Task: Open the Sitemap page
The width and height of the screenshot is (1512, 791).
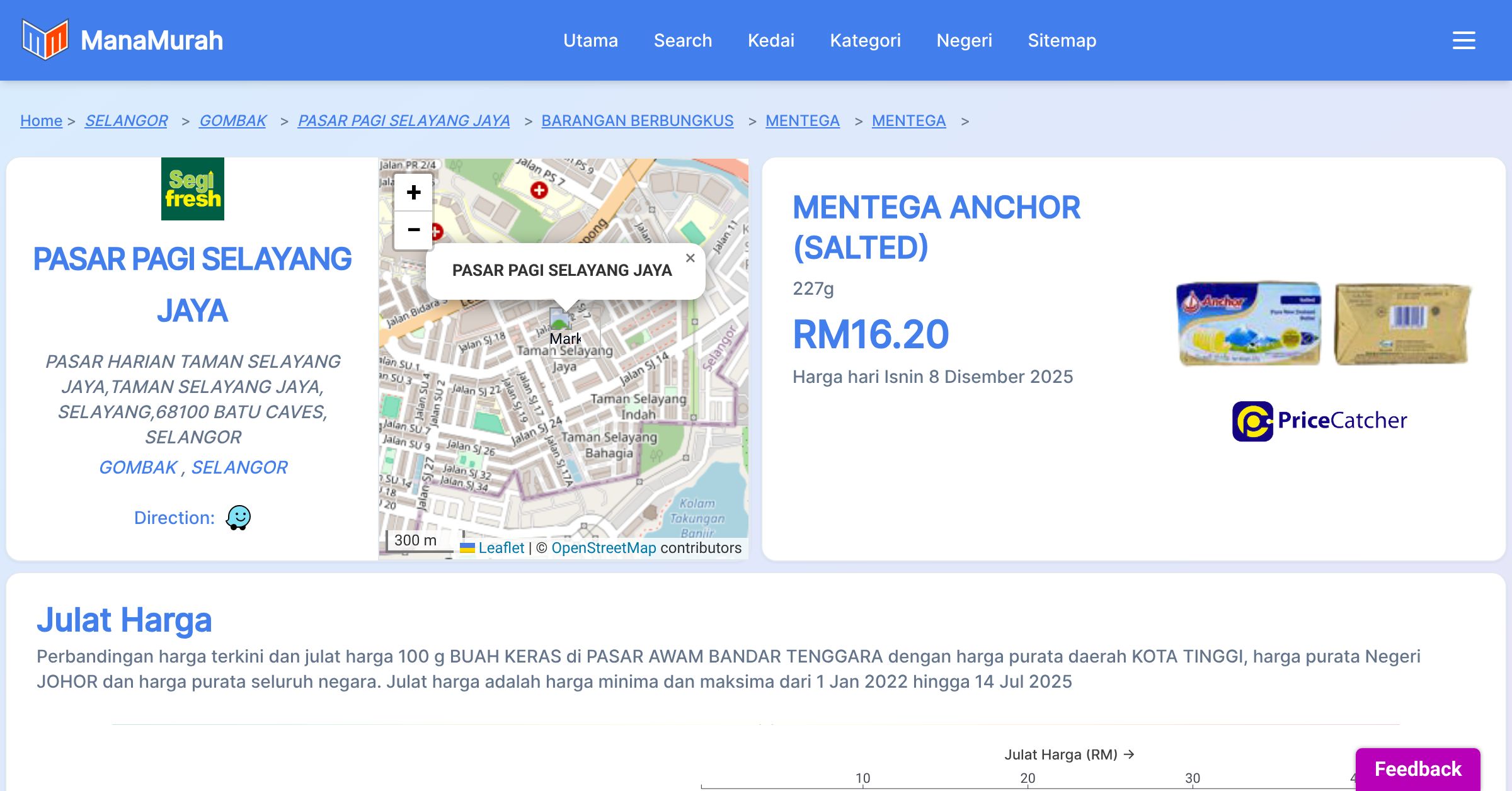Action: pos(1062,40)
